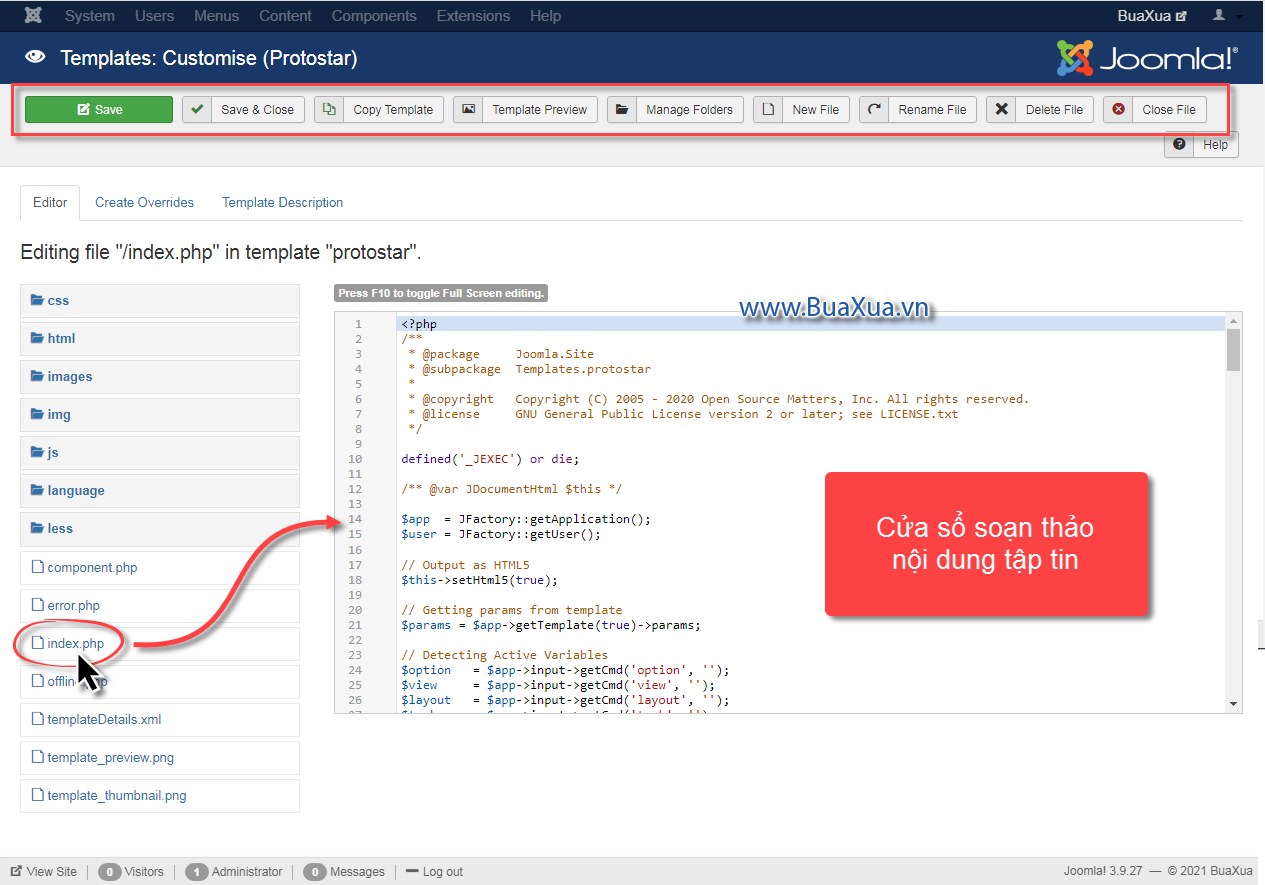Open the Extensions menu
This screenshot has width=1265, height=885.
tap(473, 16)
